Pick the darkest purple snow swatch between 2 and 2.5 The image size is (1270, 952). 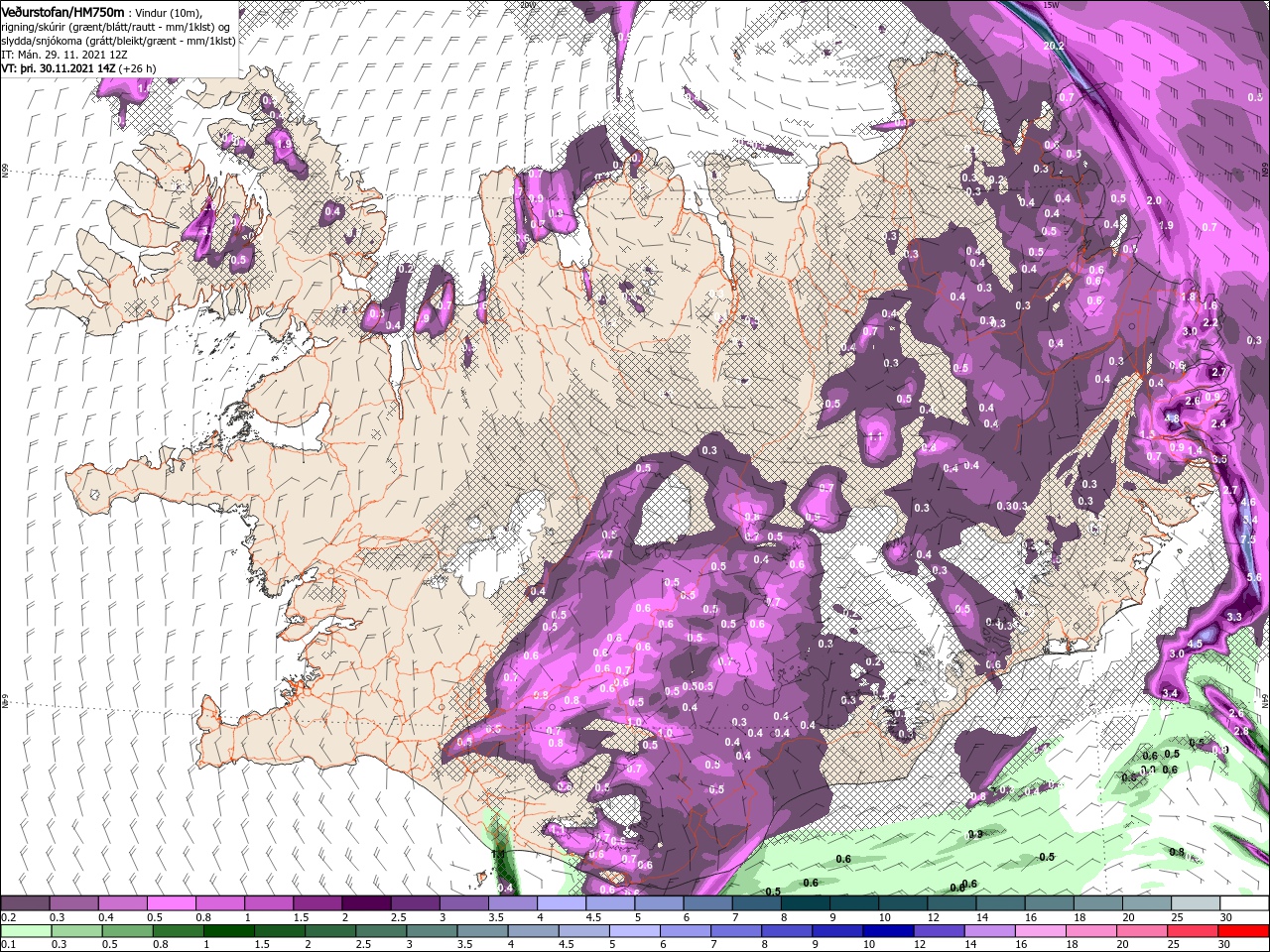(x=366, y=903)
